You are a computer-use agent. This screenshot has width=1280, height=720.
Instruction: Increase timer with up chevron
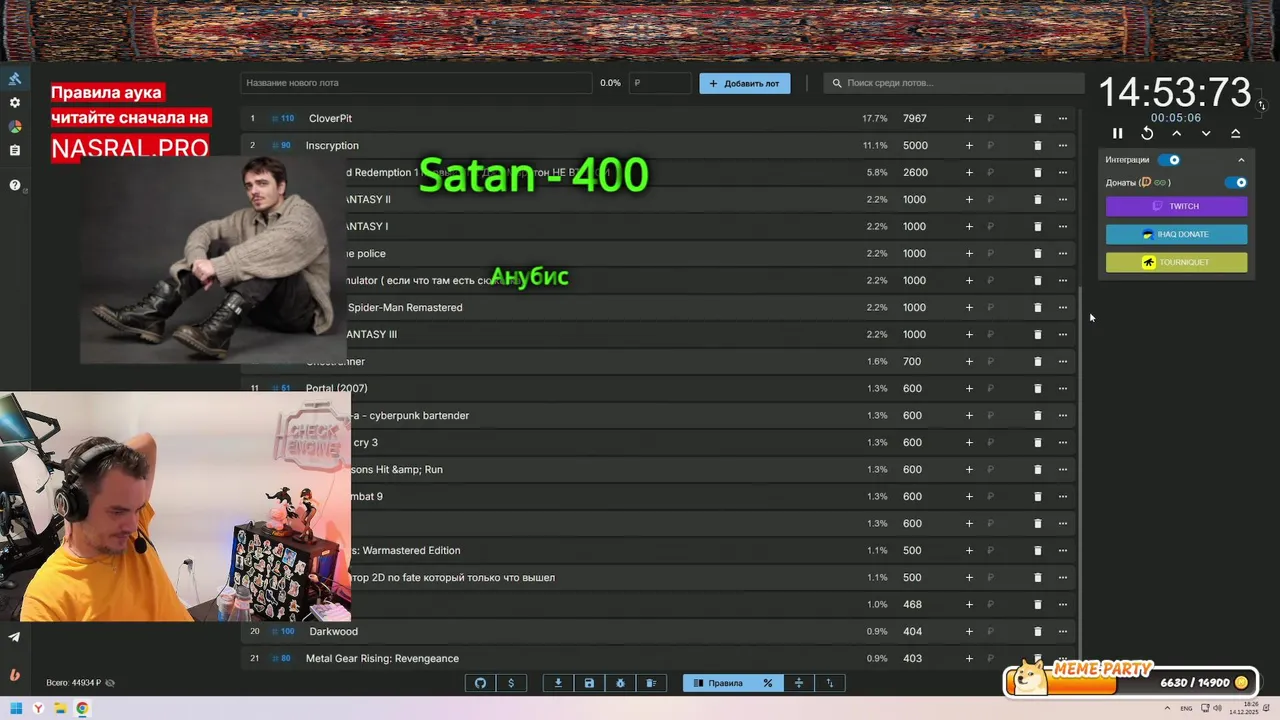[x=1177, y=133]
